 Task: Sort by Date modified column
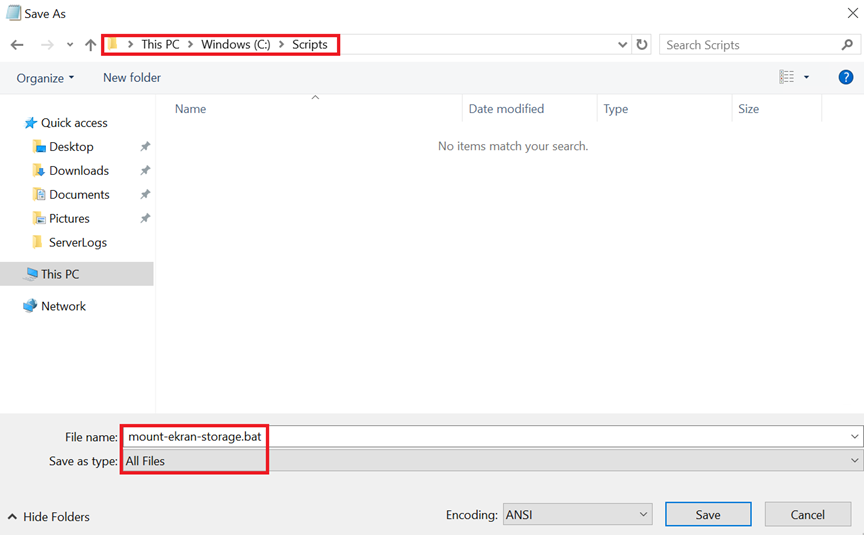click(506, 109)
